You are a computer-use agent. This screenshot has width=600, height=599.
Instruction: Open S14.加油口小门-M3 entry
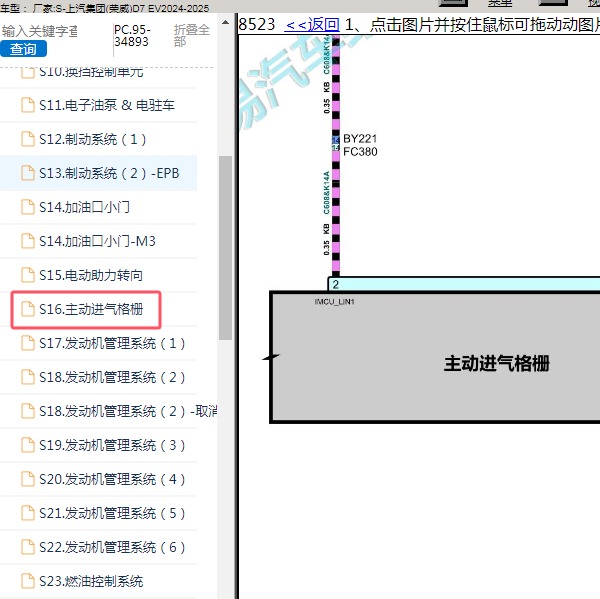pos(97,241)
